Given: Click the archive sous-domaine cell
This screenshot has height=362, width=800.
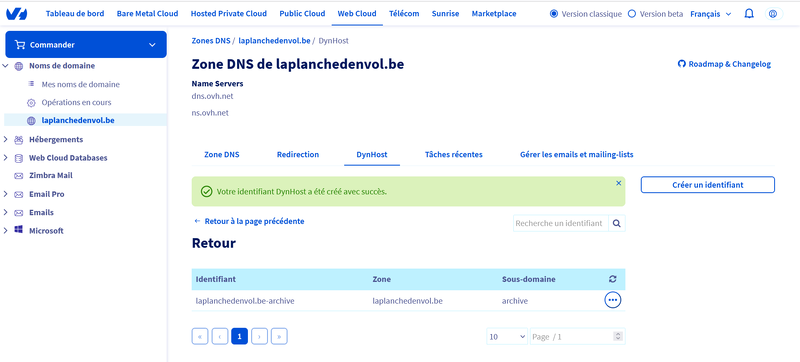Looking at the screenshot, I should coord(515,301).
